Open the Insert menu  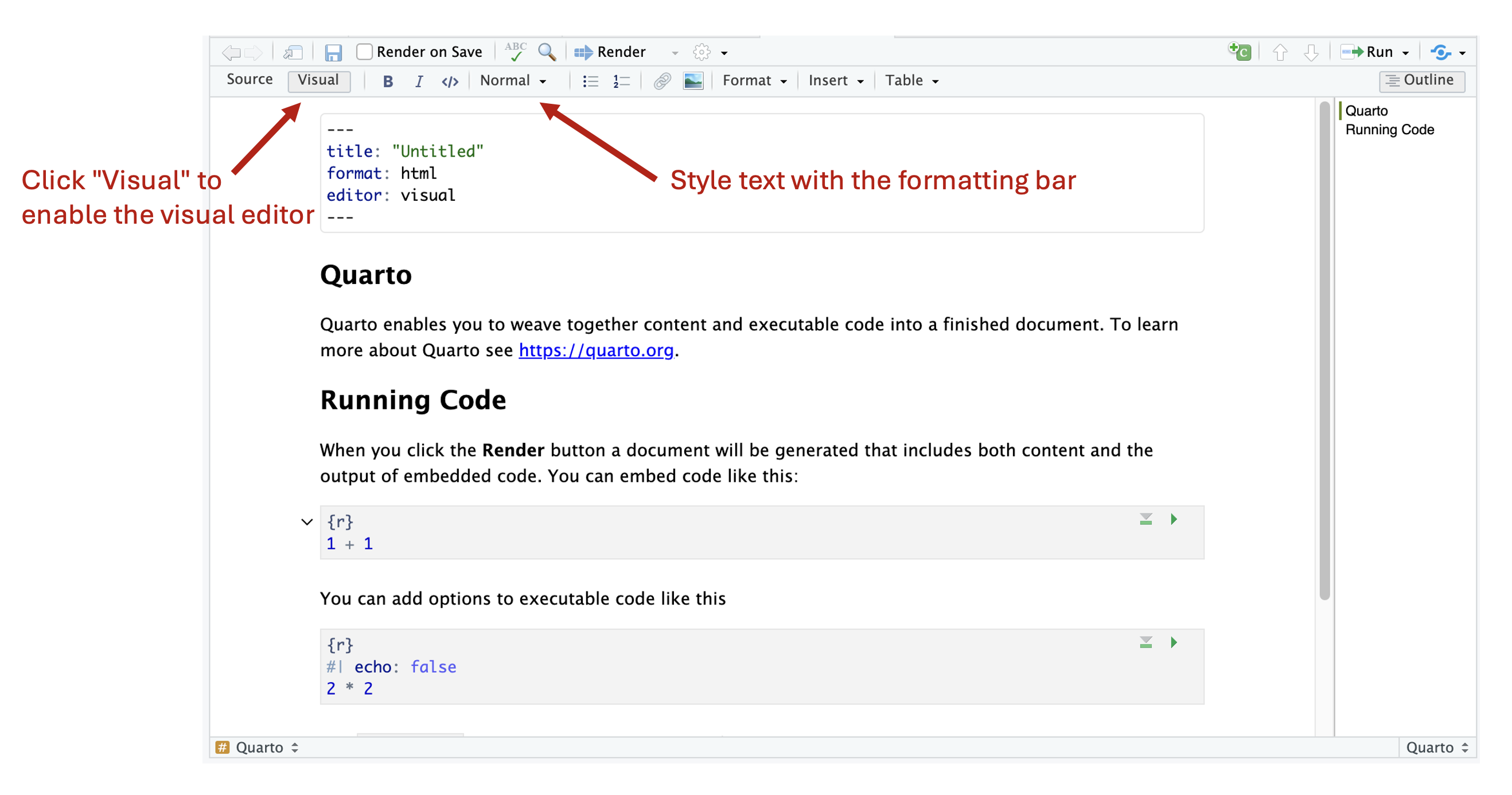836,80
